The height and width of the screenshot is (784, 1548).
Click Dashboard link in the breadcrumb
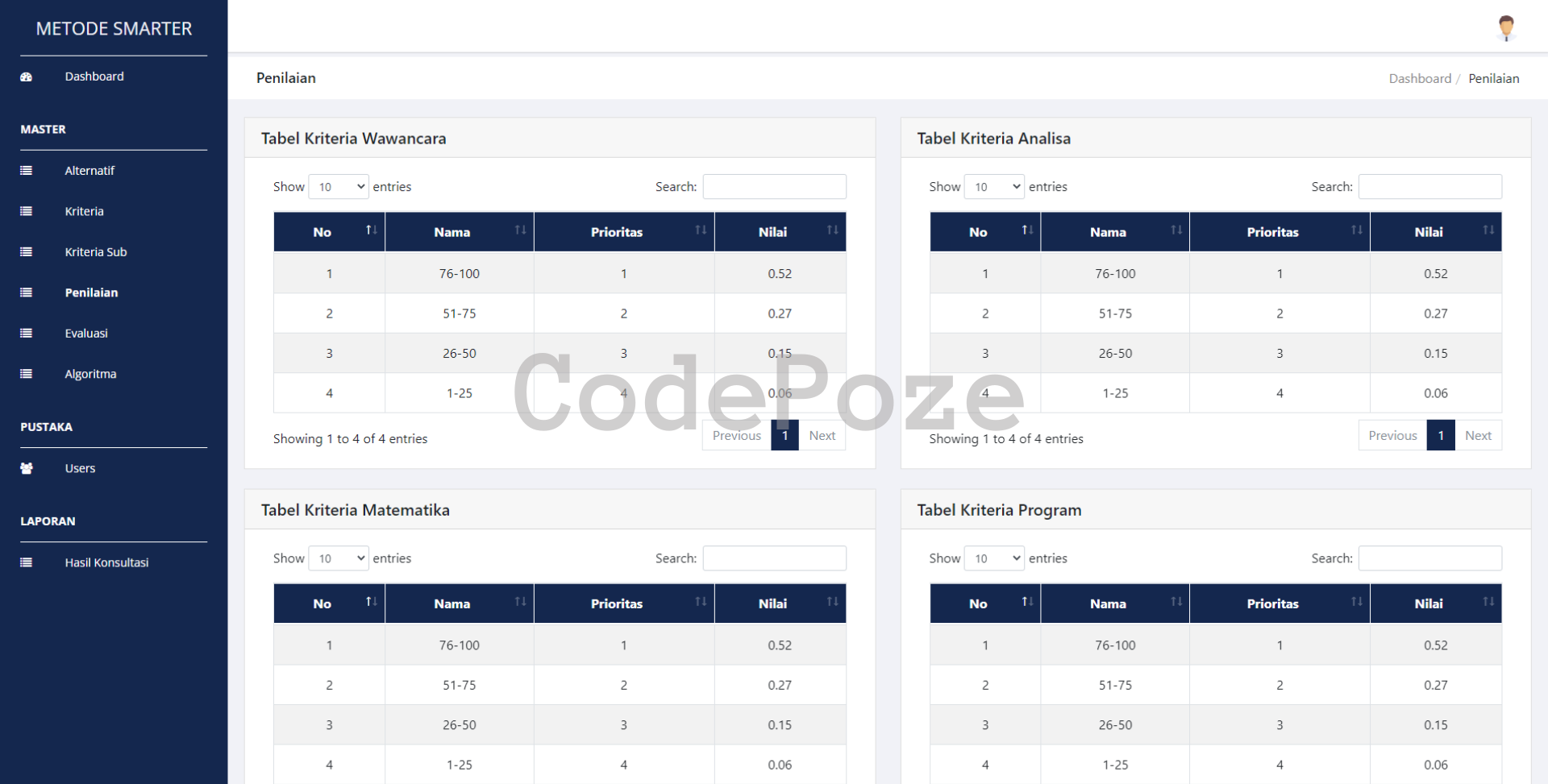[x=1419, y=78]
